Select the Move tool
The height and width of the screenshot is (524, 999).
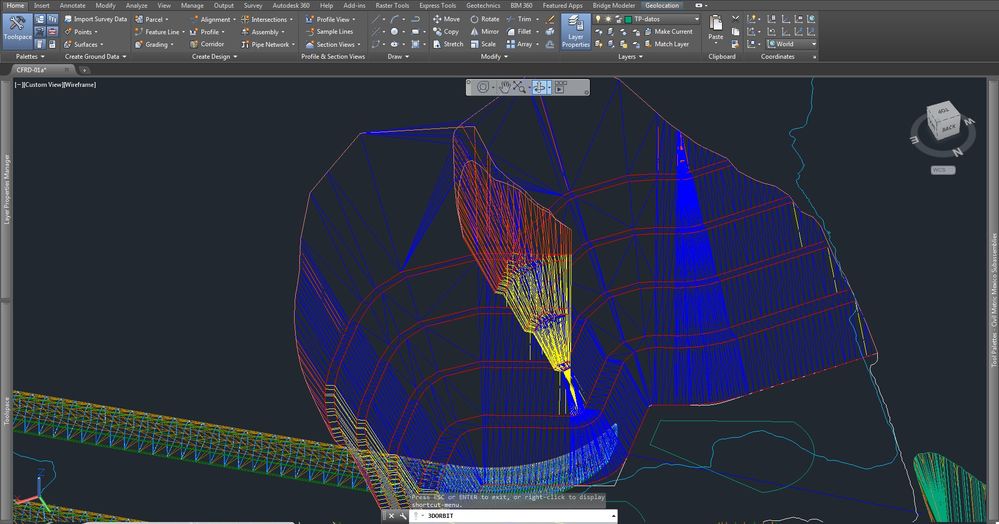(446, 19)
